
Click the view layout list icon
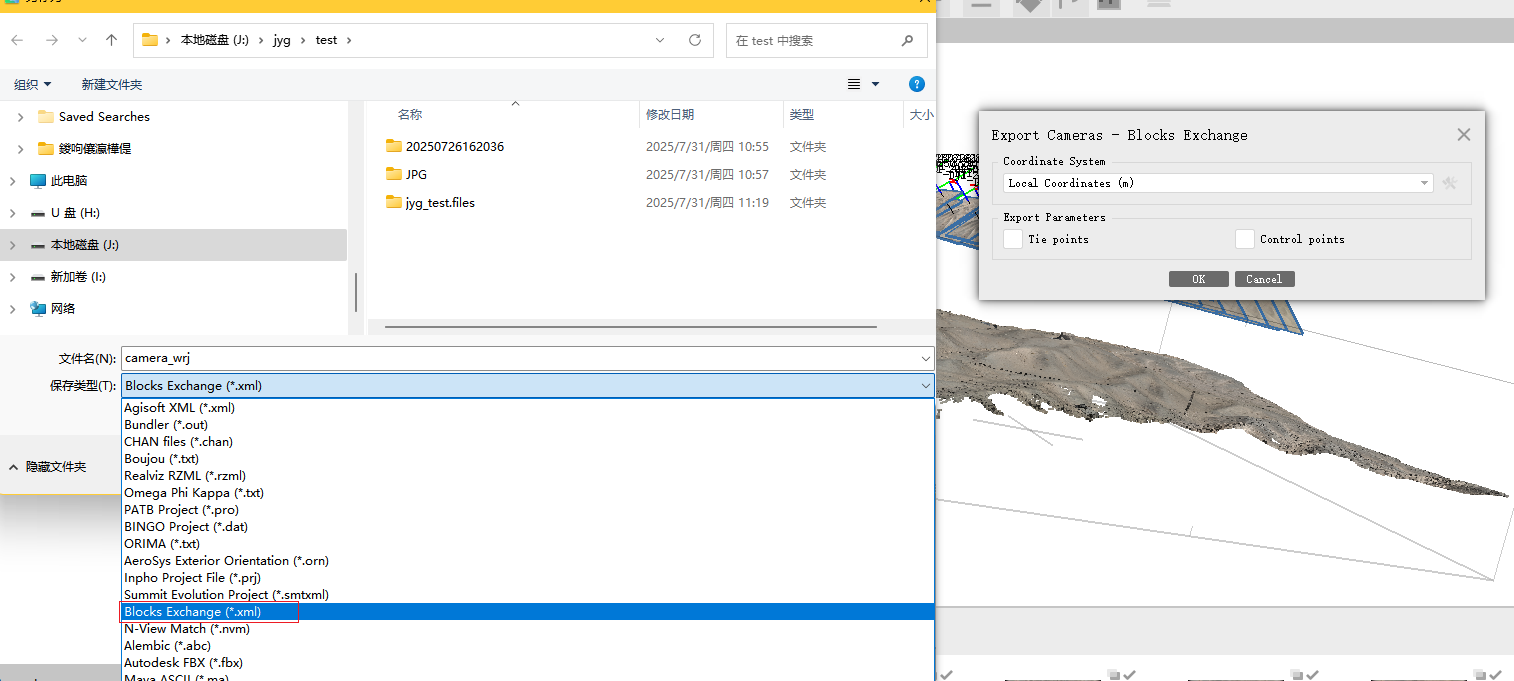[x=854, y=84]
